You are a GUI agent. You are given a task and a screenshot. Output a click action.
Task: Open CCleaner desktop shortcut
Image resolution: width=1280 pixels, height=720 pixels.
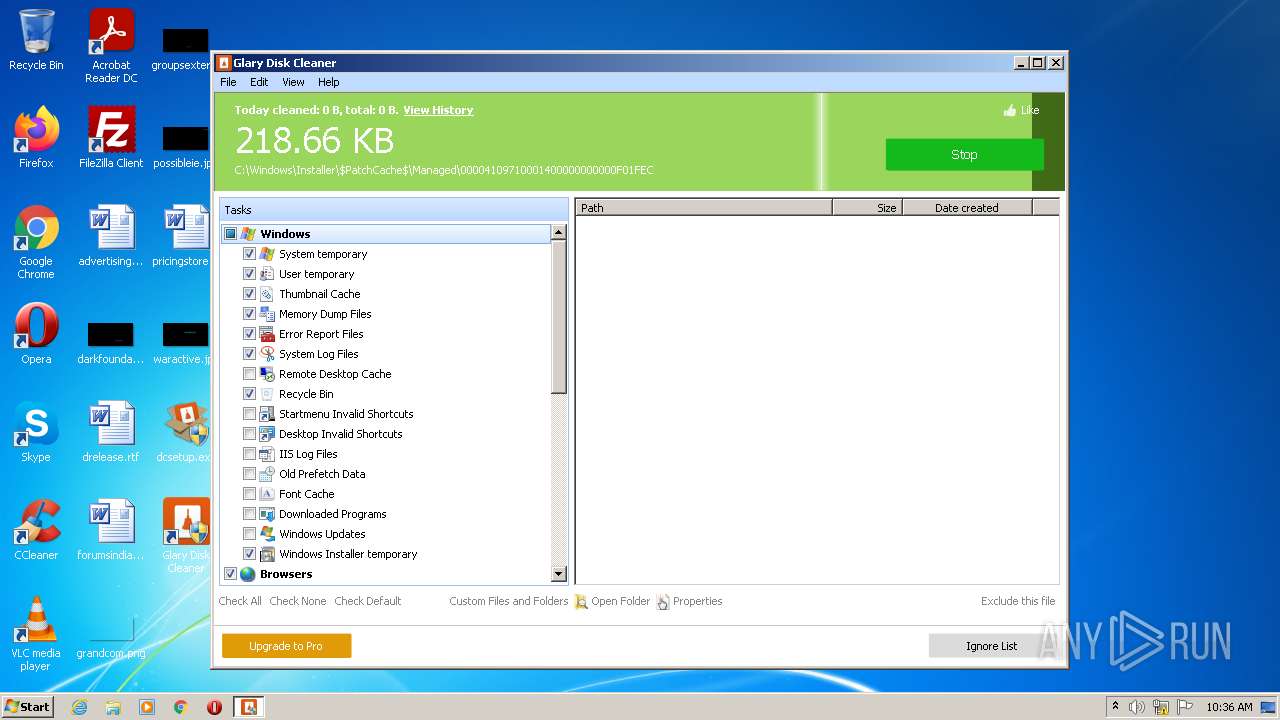pyautogui.click(x=36, y=530)
